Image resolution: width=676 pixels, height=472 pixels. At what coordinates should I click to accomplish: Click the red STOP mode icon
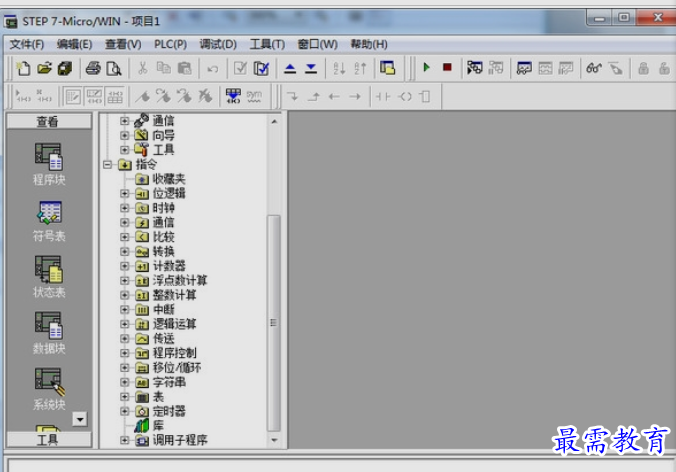tap(447, 67)
